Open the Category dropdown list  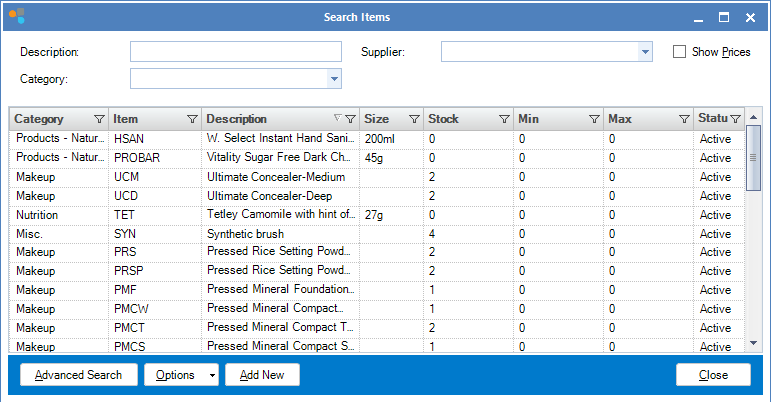click(x=334, y=79)
